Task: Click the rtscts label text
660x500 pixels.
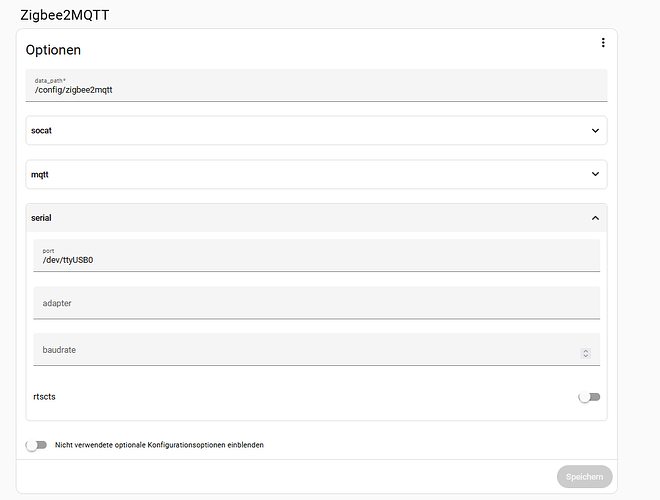Action: (x=44, y=396)
